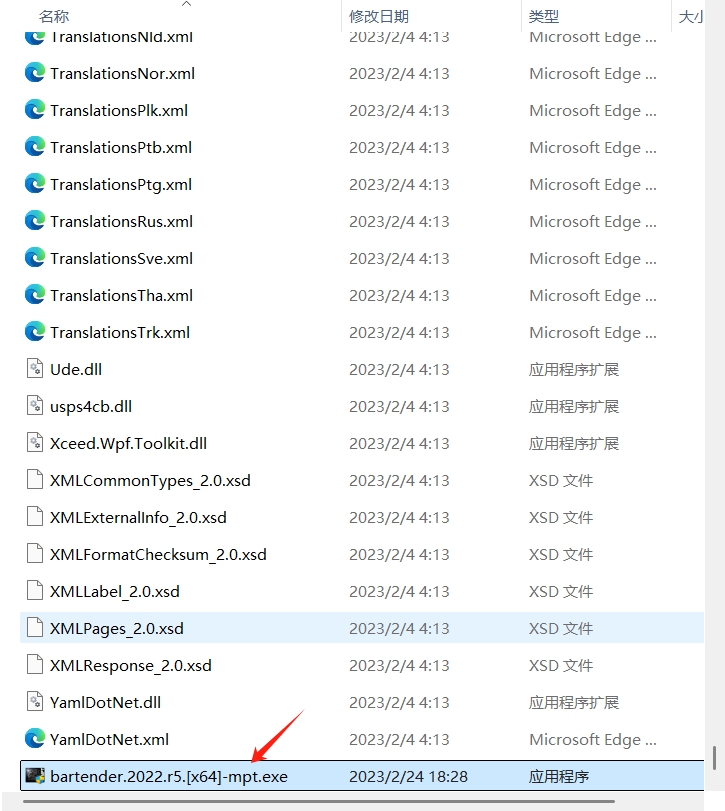Select file name XMLFormatChecksum_2.0.xsd
Image resolution: width=725 pixels, height=811 pixels.
(x=158, y=554)
